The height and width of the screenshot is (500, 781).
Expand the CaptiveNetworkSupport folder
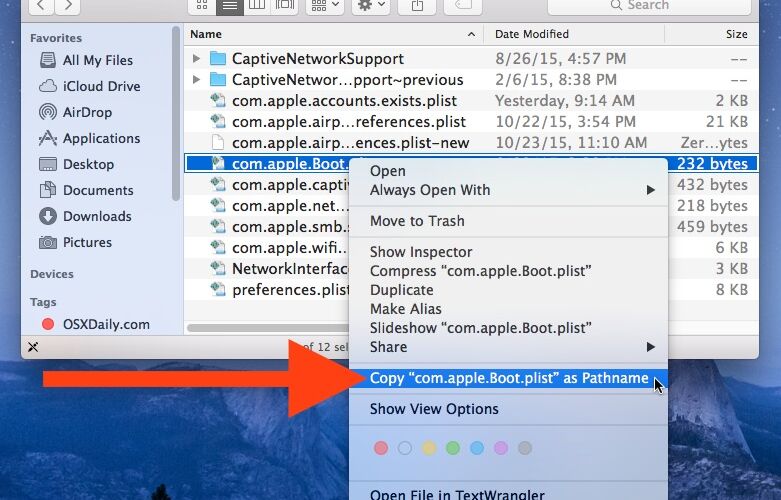pos(196,59)
